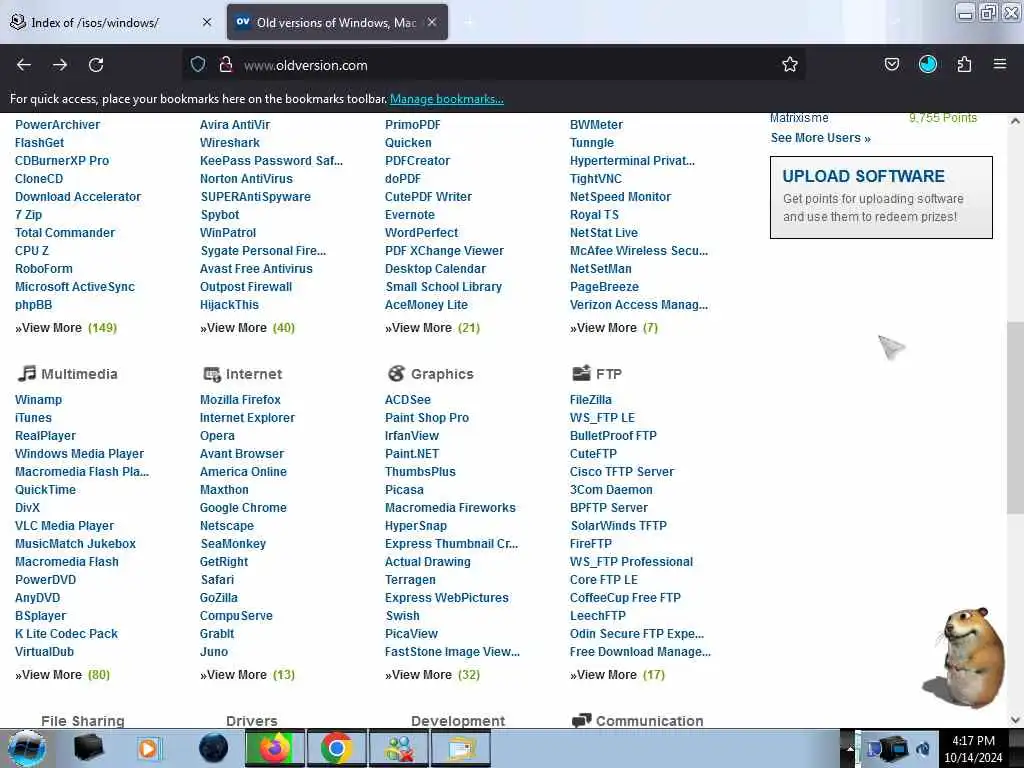Viewport: 1024px width, 768px height.
Task: View site security via the padlock icon
Action: point(226,65)
